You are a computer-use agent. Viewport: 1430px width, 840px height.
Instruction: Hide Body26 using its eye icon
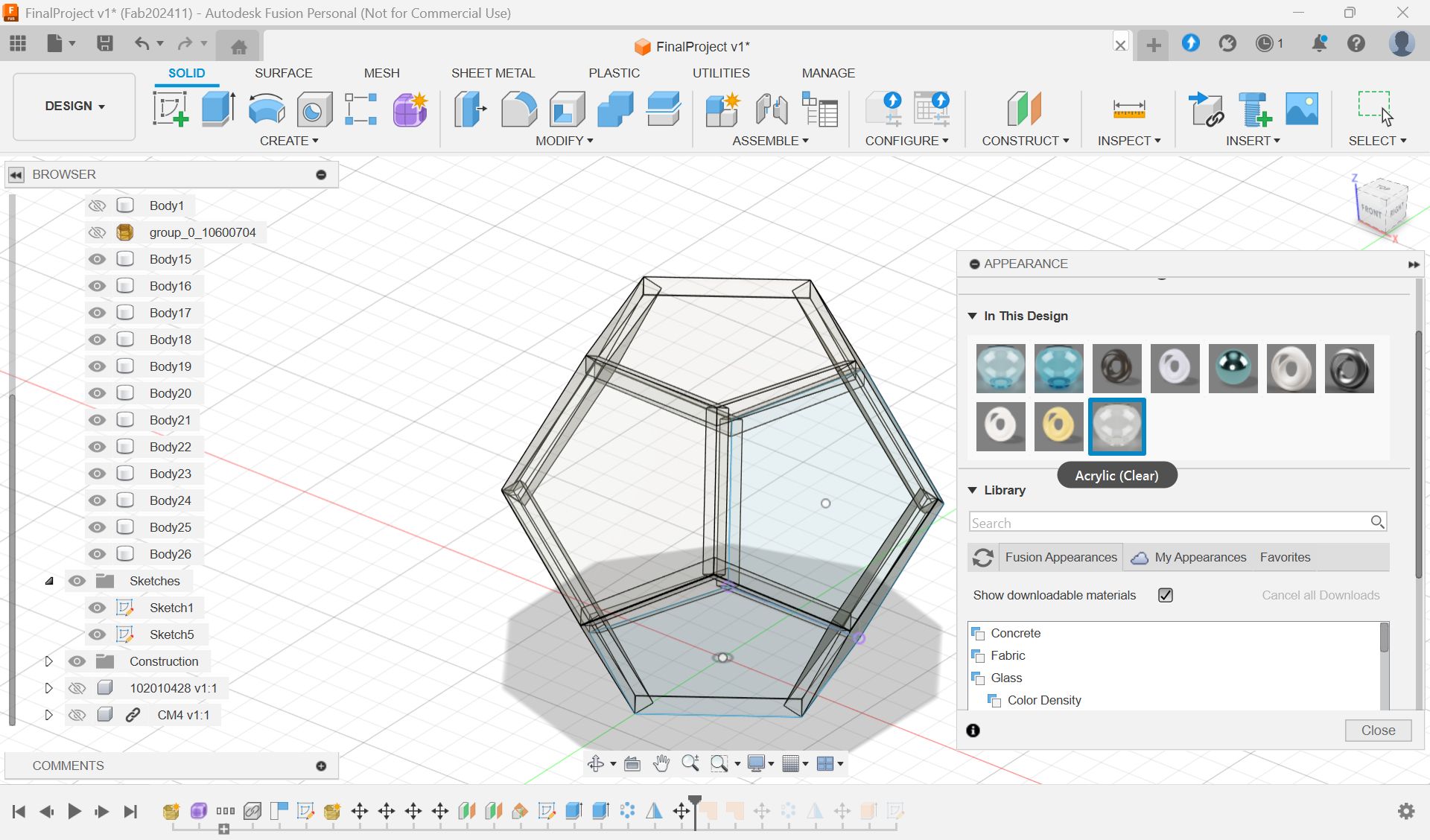97,554
